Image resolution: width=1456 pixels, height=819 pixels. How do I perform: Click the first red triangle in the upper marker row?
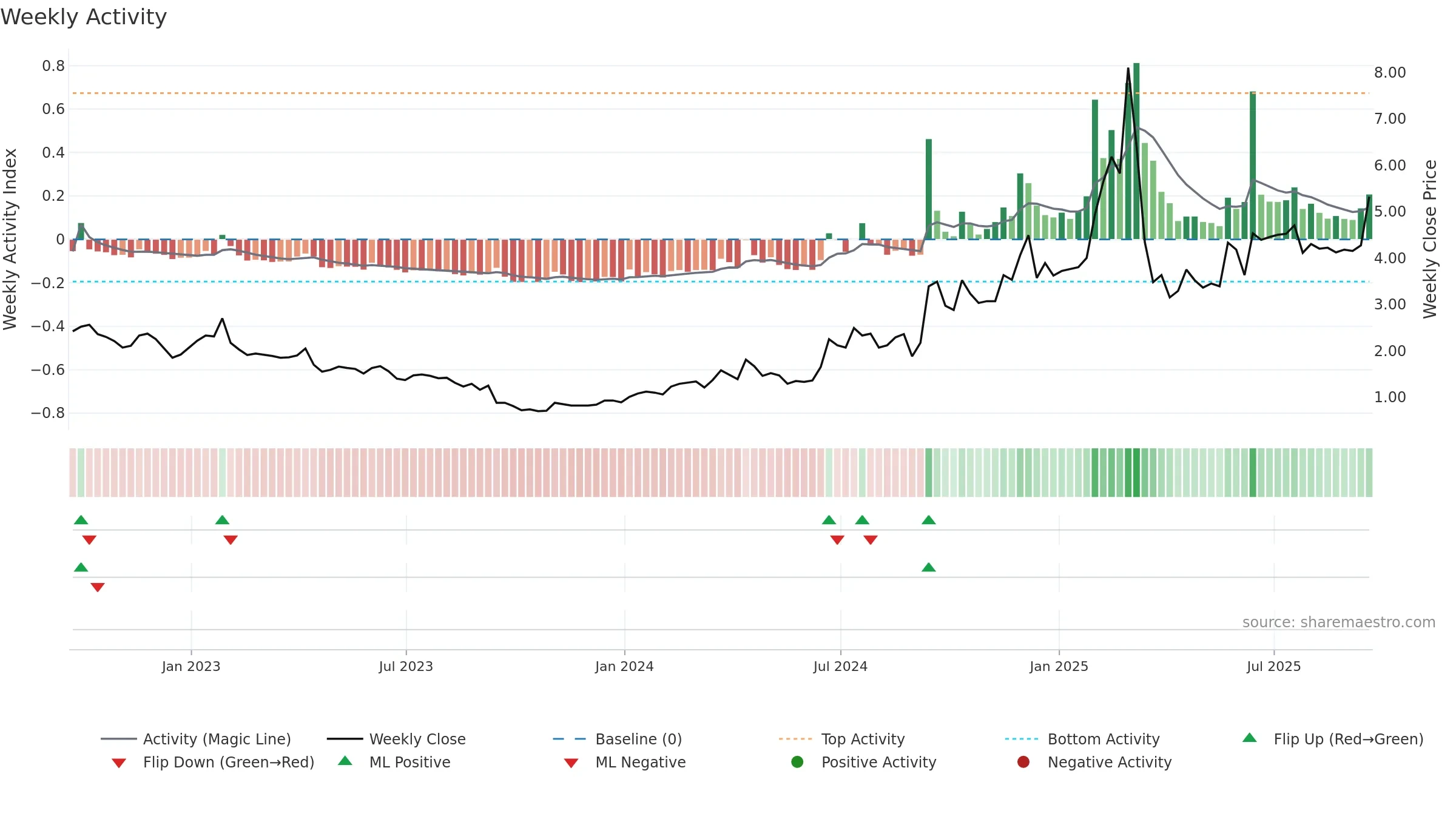tap(89, 540)
